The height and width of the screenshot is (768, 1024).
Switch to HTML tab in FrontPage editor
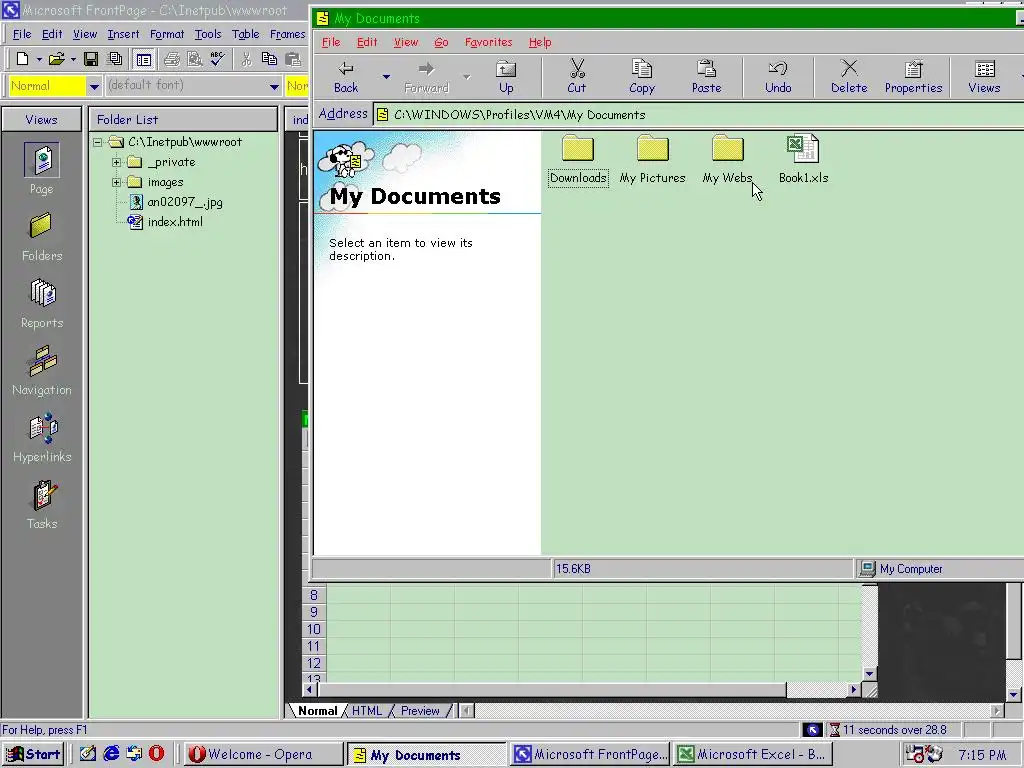pos(366,711)
